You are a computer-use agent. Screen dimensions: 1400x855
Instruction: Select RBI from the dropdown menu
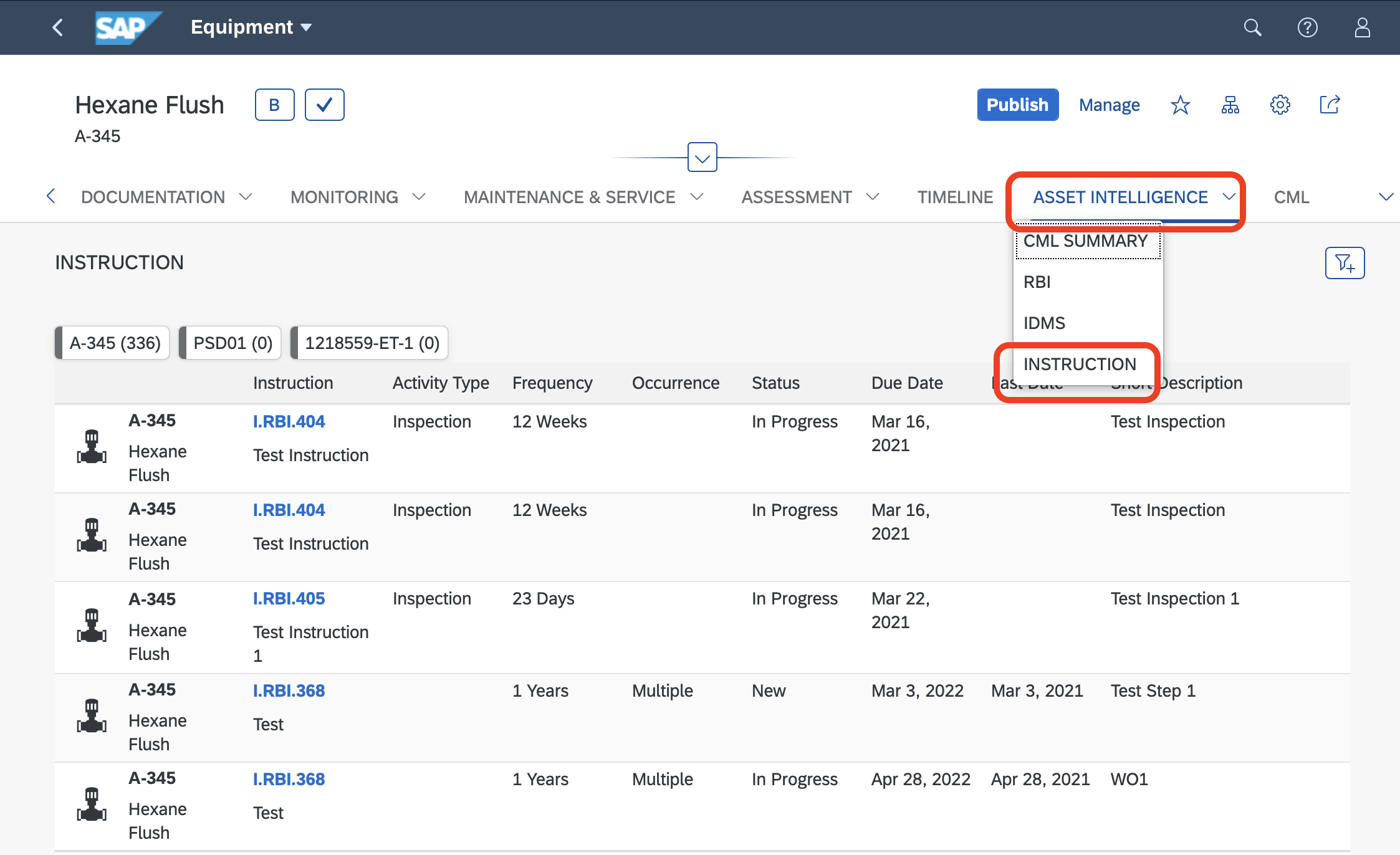point(1088,282)
